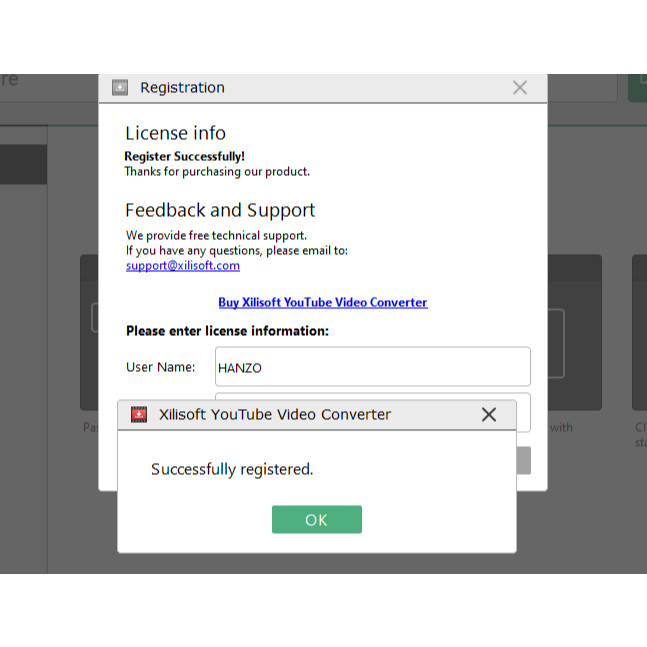
Task: Click the green OK button
Action: click(316, 519)
